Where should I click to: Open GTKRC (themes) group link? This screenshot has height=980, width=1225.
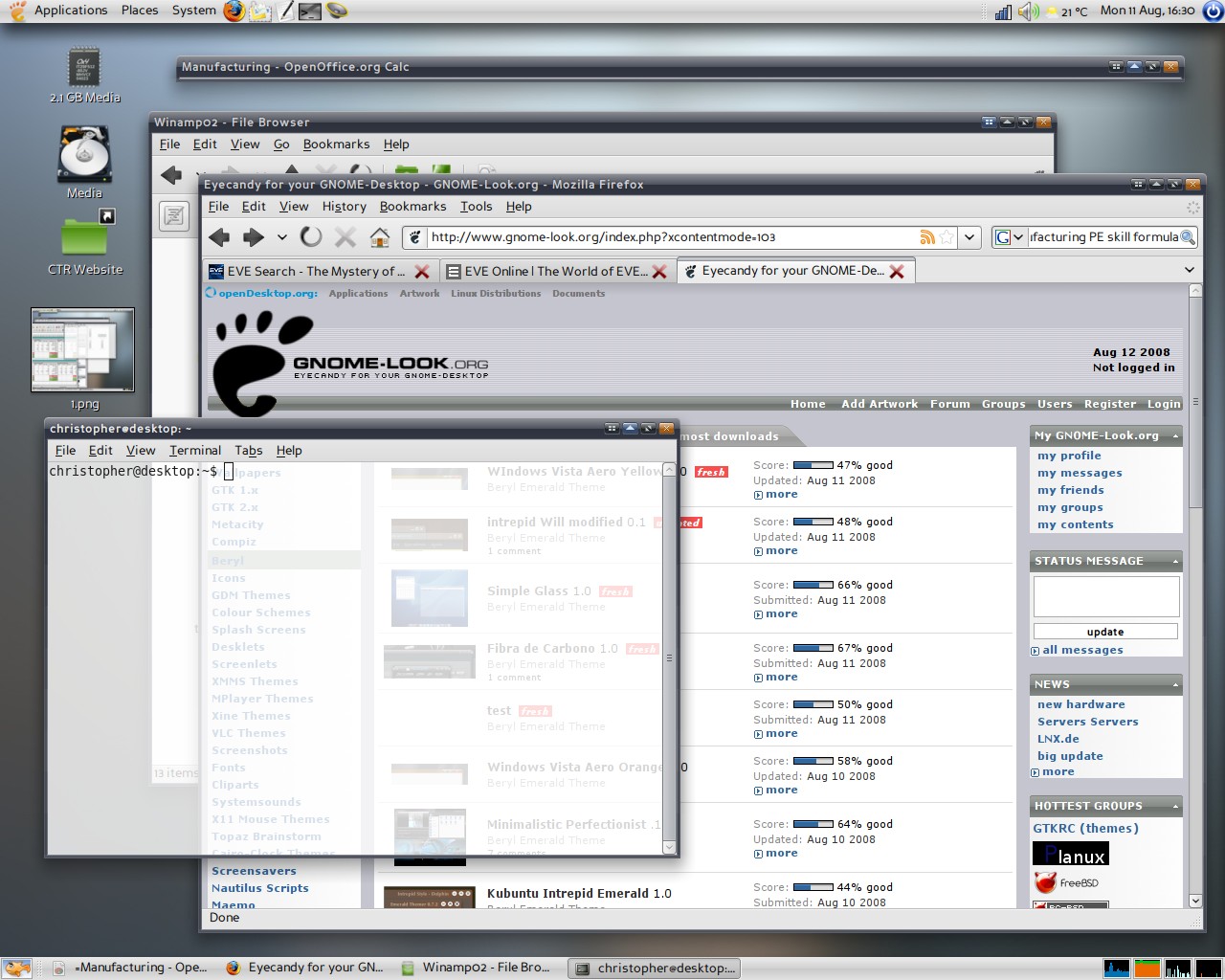pyautogui.click(x=1085, y=829)
